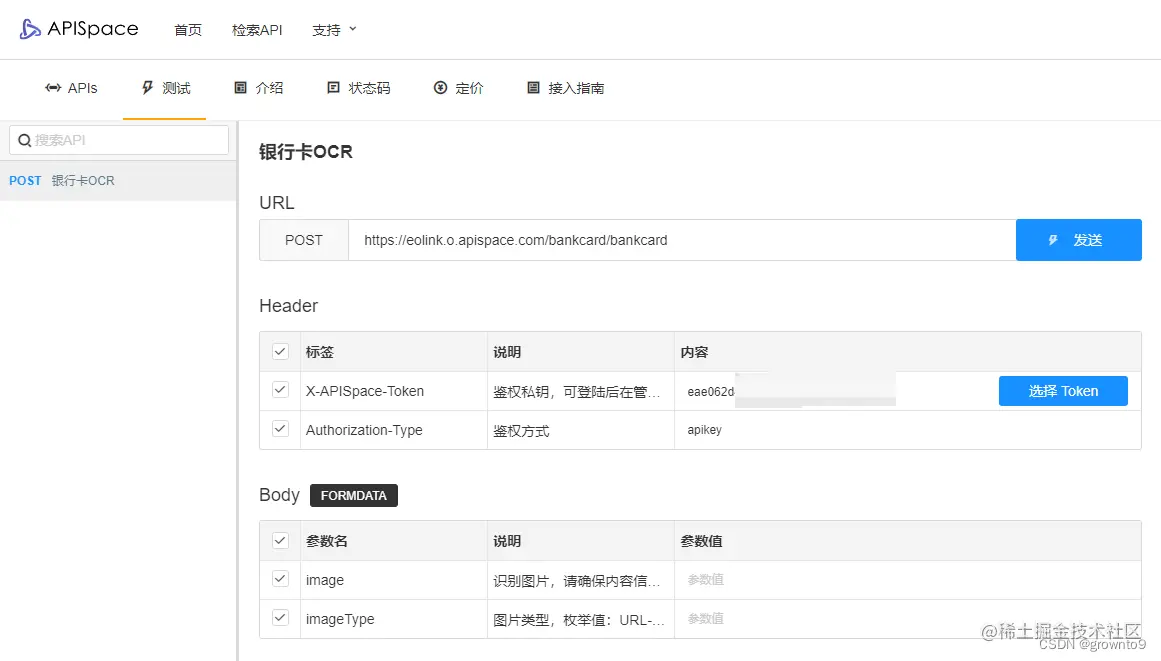Select POST 银行卡OCR in the sidebar

point(118,181)
